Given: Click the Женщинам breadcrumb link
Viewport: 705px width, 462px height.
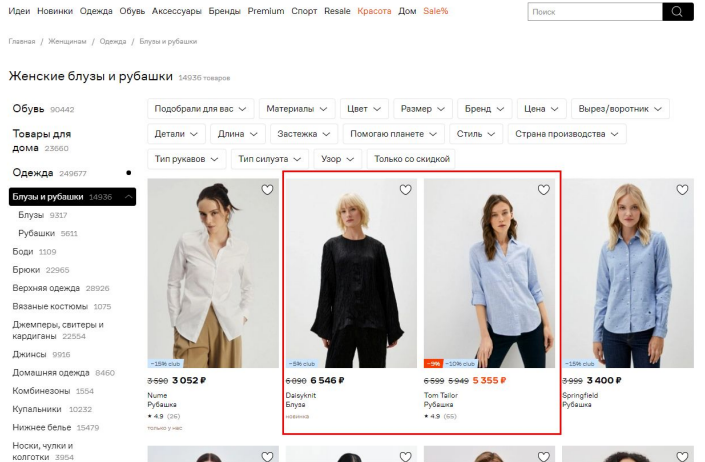Looking at the screenshot, I should tap(66, 42).
